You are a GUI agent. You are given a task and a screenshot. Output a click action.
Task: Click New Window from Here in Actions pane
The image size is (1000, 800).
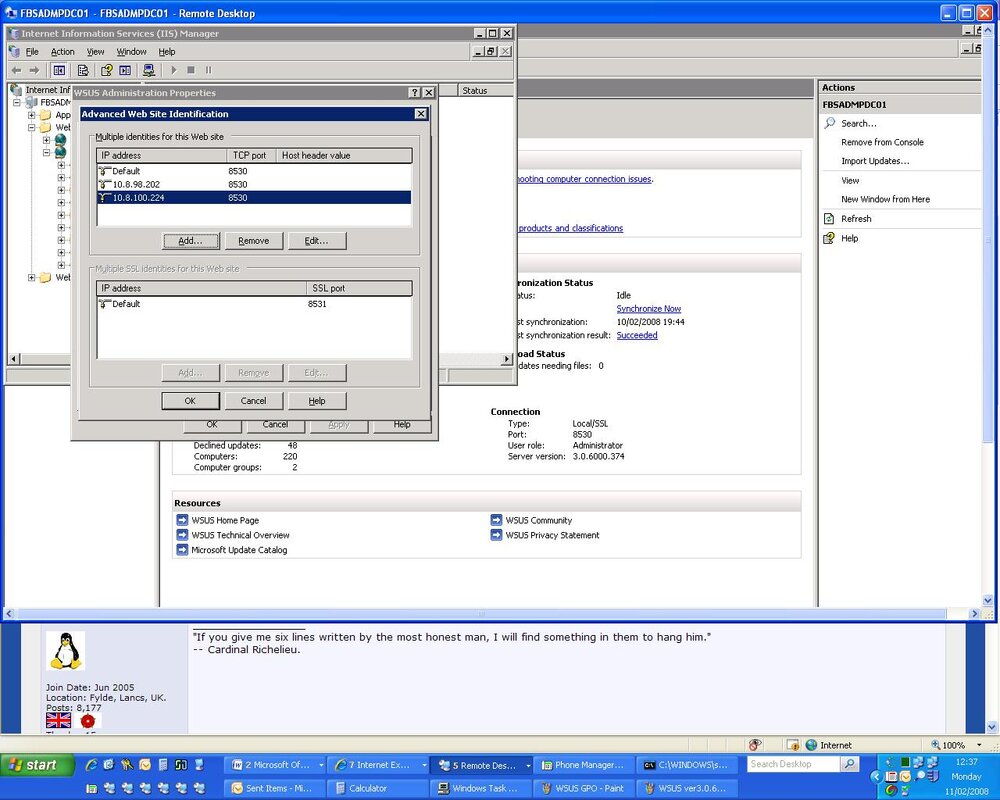(885, 199)
